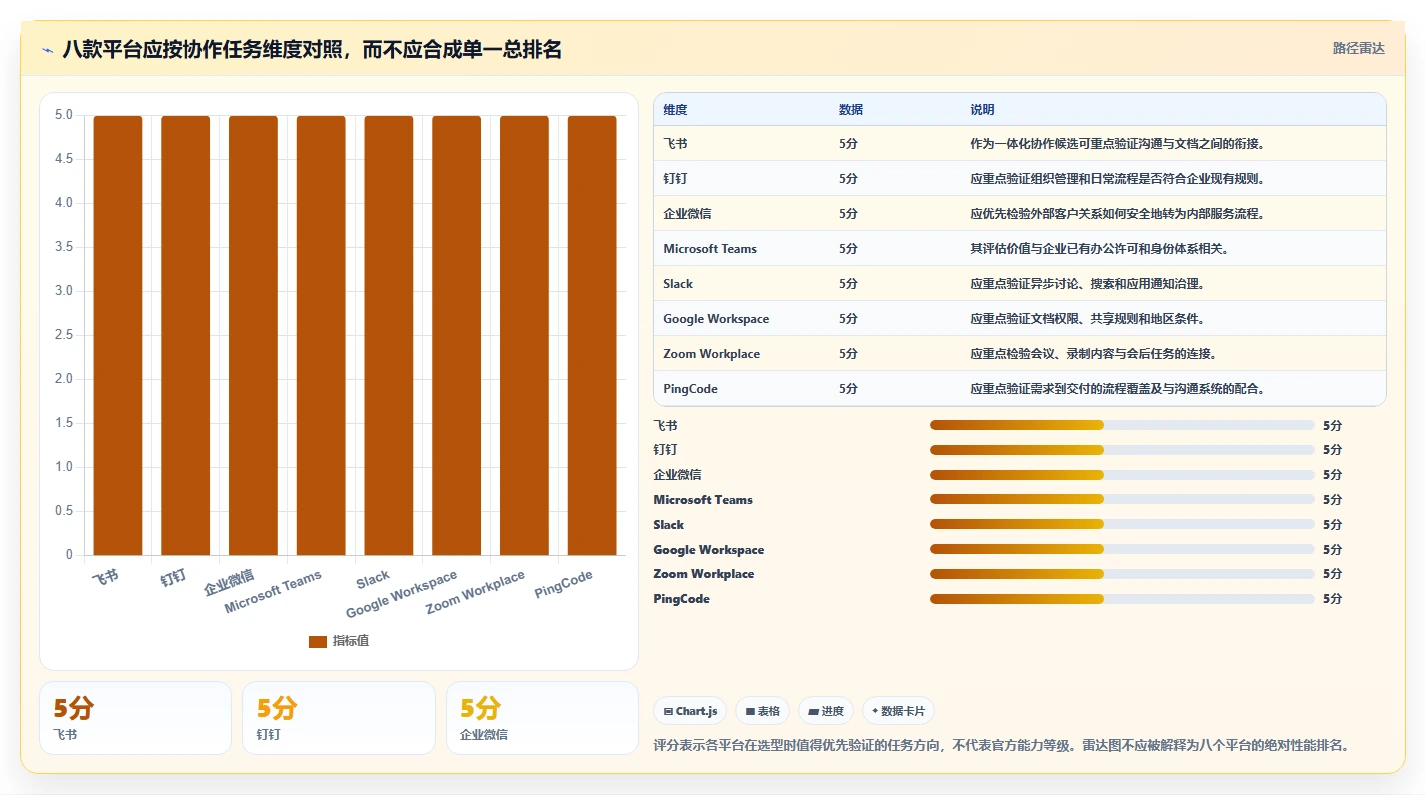Select the Slack bar in the chart
Image resolution: width=1426 pixels, height=795 pixels.
(x=389, y=335)
